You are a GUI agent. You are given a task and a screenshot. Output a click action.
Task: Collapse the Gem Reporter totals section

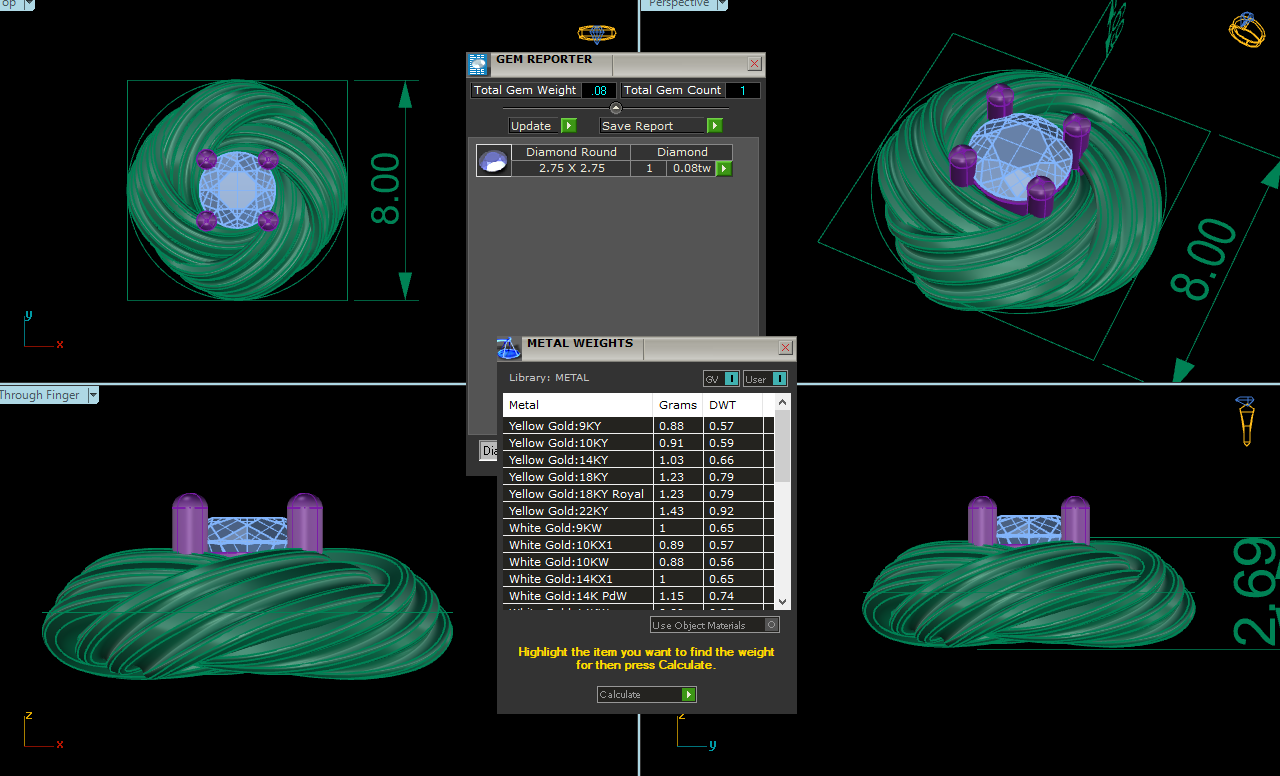[616, 108]
